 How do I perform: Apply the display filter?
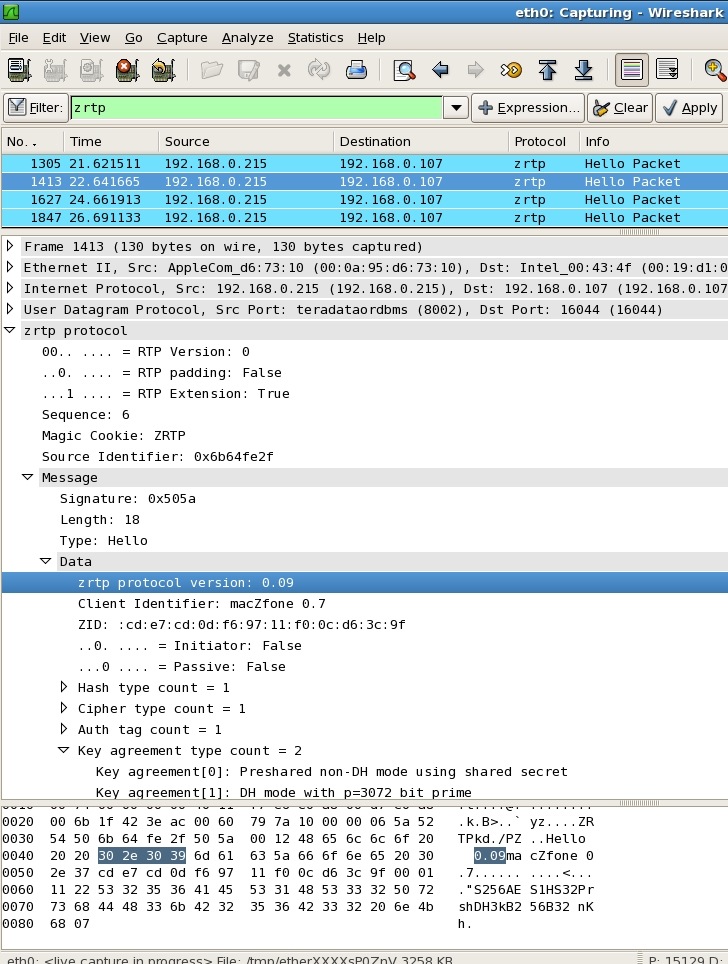point(688,108)
